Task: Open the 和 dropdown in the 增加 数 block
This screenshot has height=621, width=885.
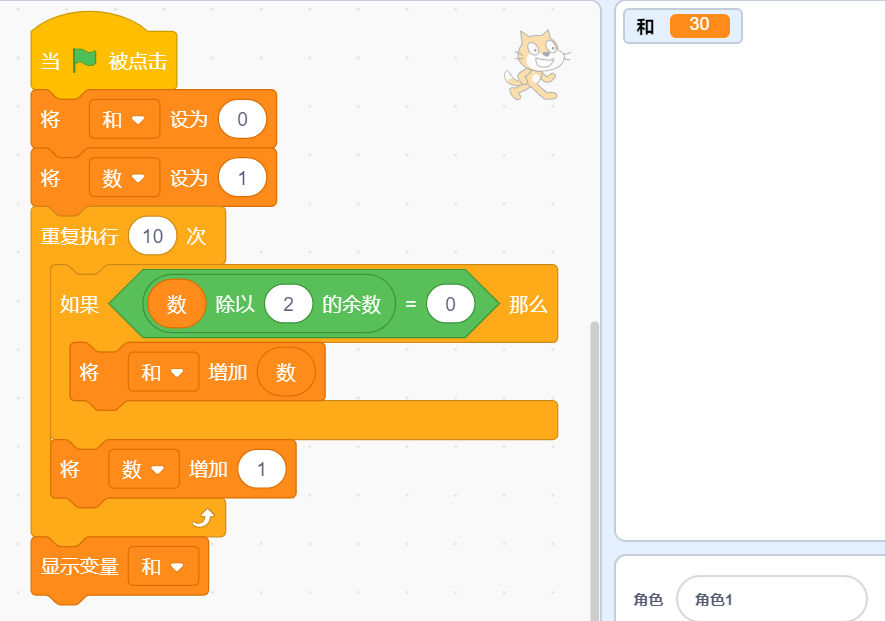Action: pyautogui.click(x=164, y=372)
